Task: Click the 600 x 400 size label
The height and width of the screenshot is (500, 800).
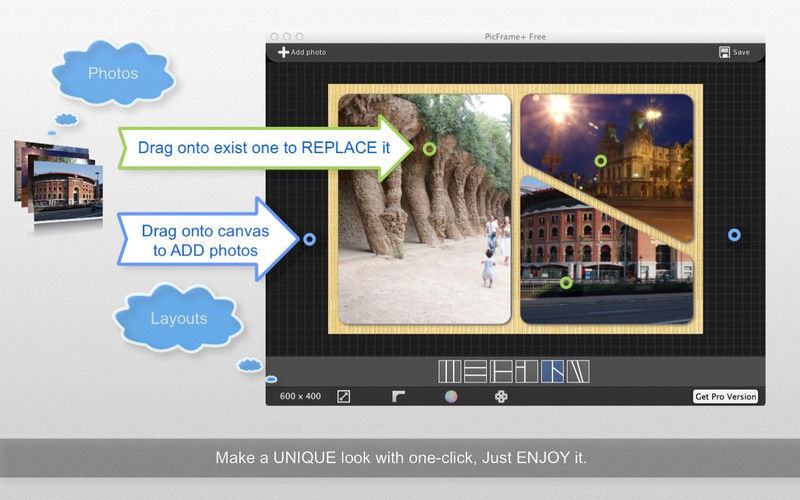Action: (300, 397)
